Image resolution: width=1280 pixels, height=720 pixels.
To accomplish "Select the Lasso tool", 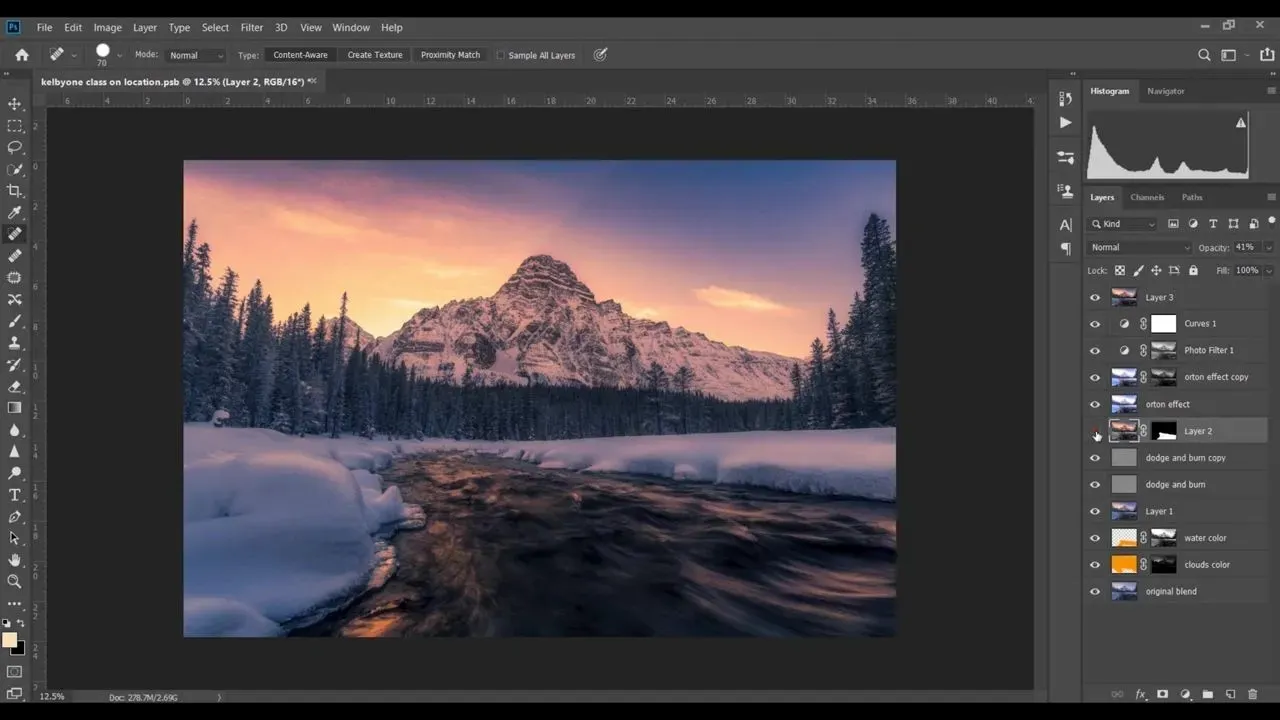I will [14, 147].
